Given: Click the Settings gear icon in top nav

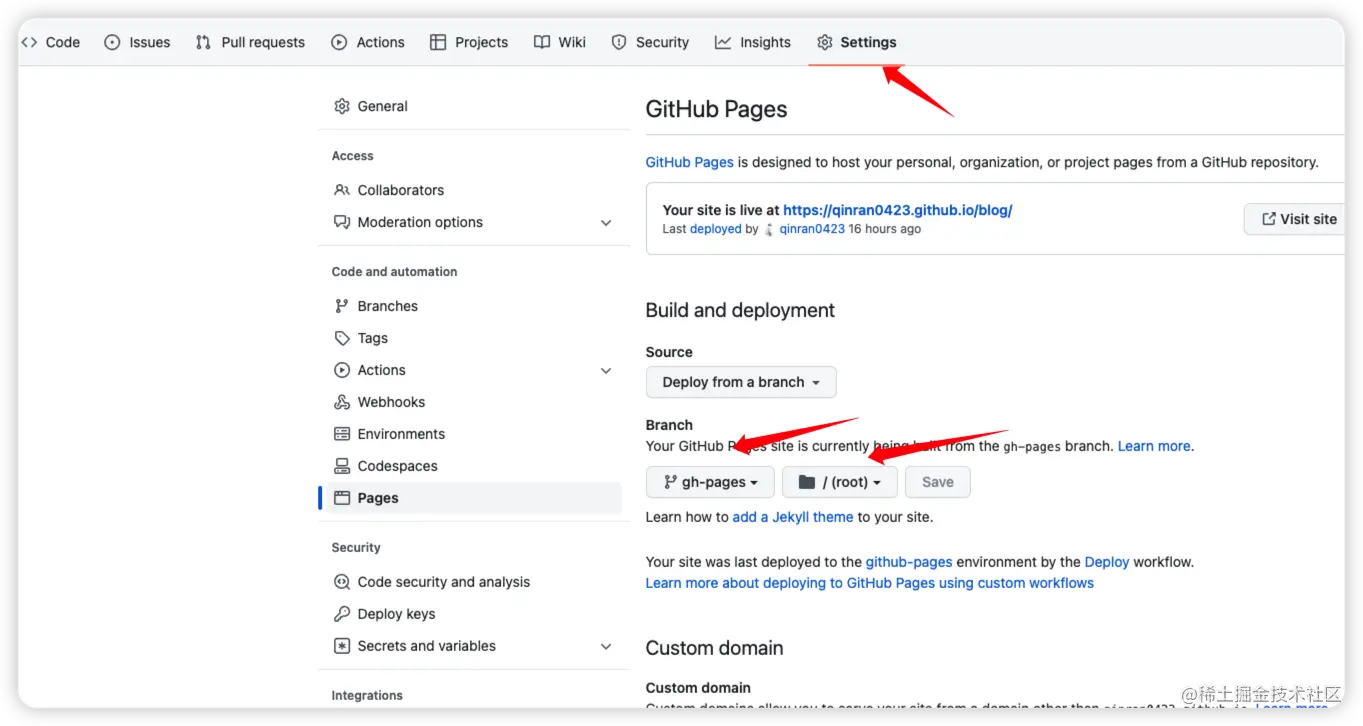Looking at the screenshot, I should pos(825,42).
